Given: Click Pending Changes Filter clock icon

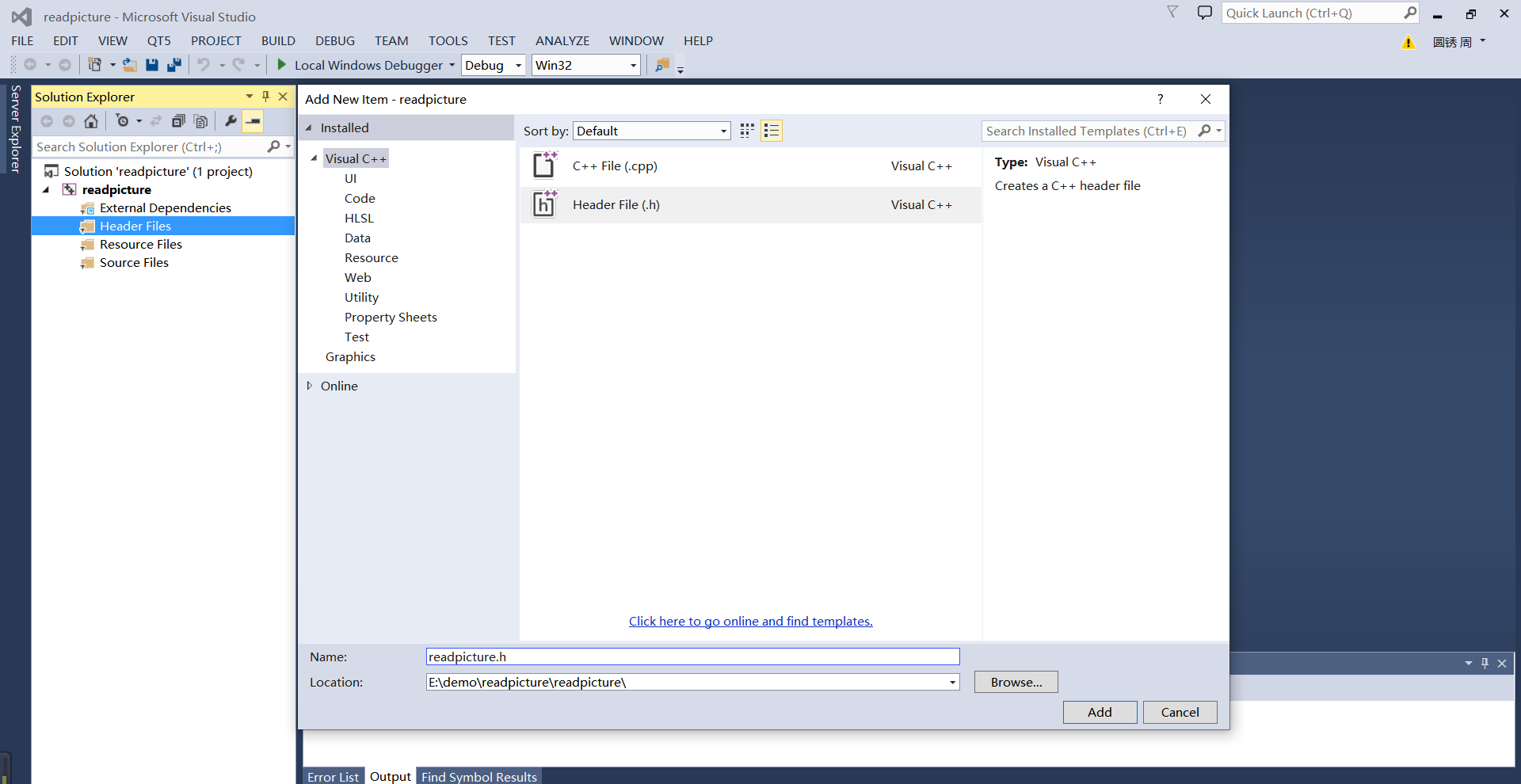Looking at the screenshot, I should 122,121.
